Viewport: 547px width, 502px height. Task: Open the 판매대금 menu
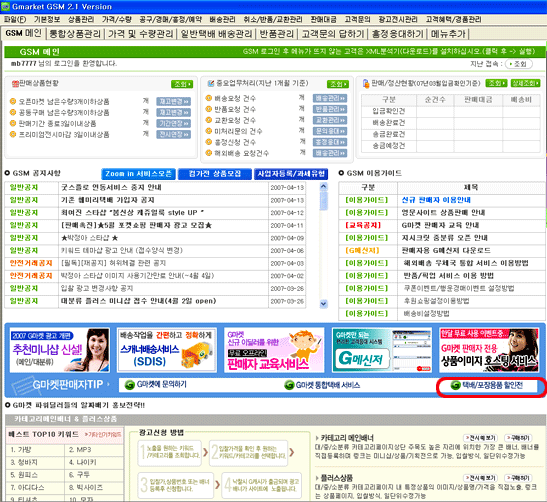[x=323, y=20]
